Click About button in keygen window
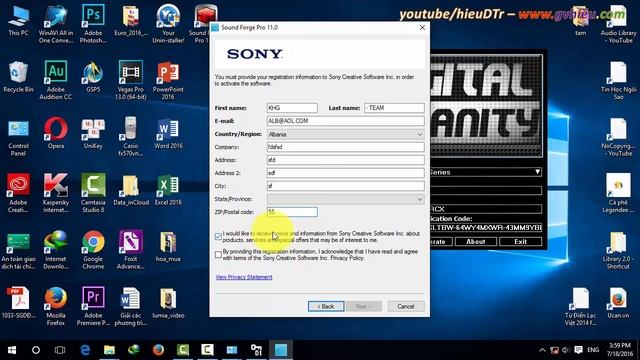 [476, 242]
